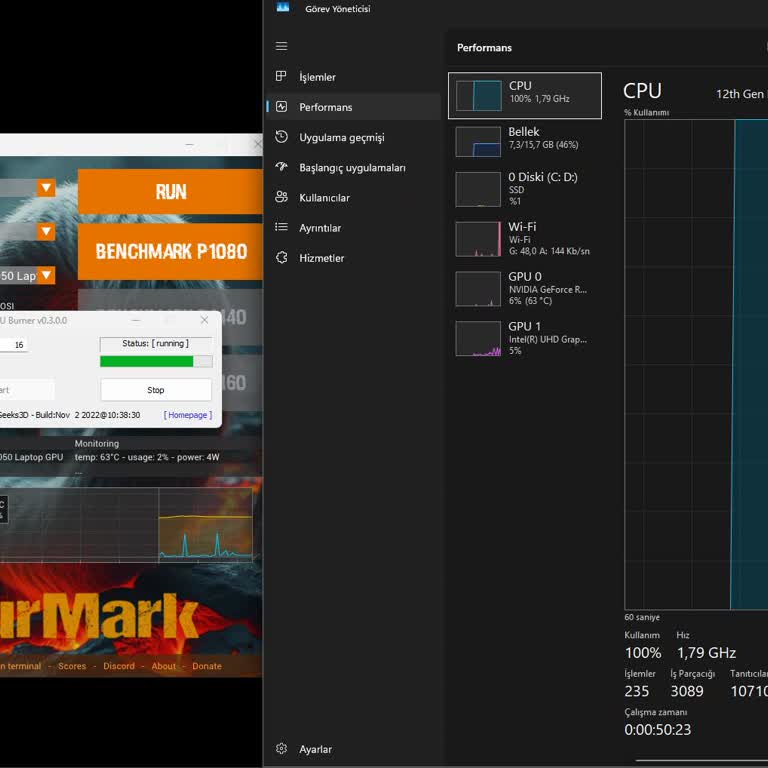The height and width of the screenshot is (768, 768).
Task: Open Uygulama geçmişi history icon
Action: click(281, 137)
